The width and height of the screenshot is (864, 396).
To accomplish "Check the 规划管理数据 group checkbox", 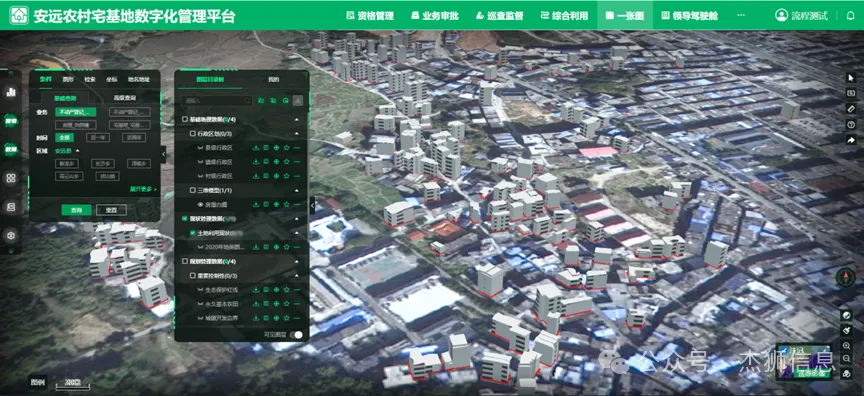I will tap(185, 261).
